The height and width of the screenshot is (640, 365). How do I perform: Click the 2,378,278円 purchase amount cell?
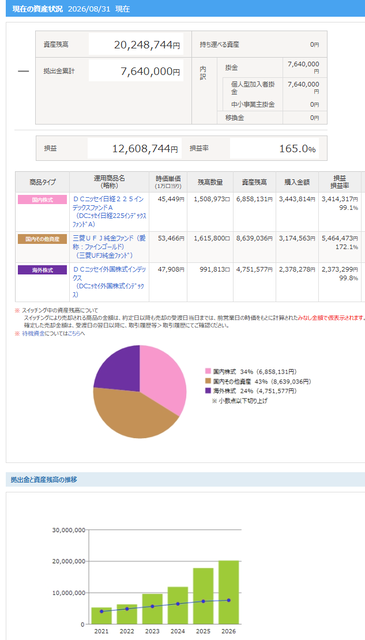(x=297, y=269)
